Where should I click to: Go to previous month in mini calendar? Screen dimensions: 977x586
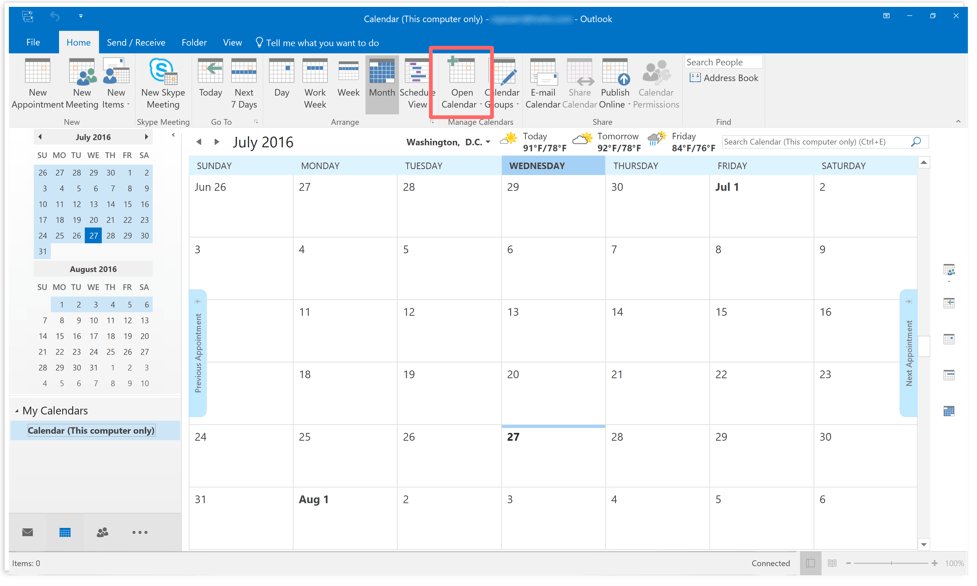coord(40,137)
